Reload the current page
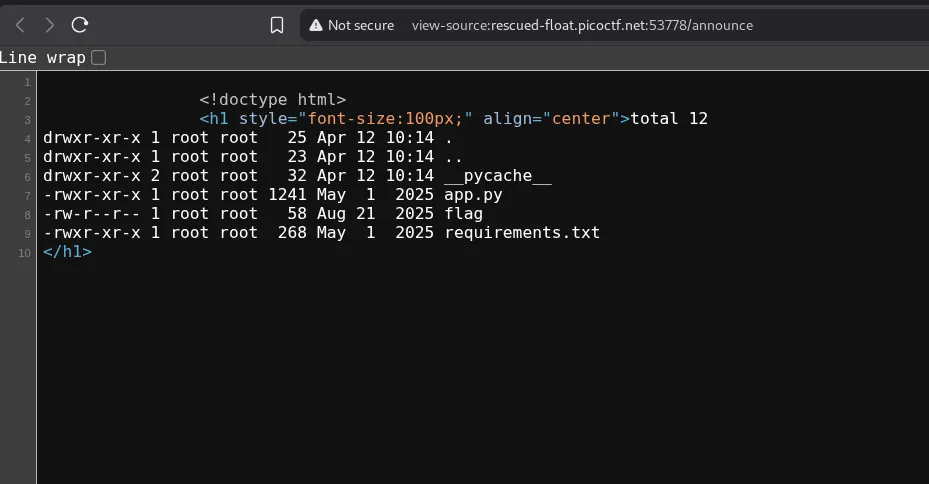Screen dimensions: 929x484 point(79,25)
